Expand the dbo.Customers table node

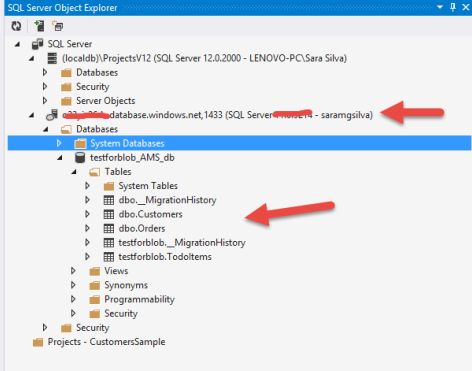[x=87, y=214]
